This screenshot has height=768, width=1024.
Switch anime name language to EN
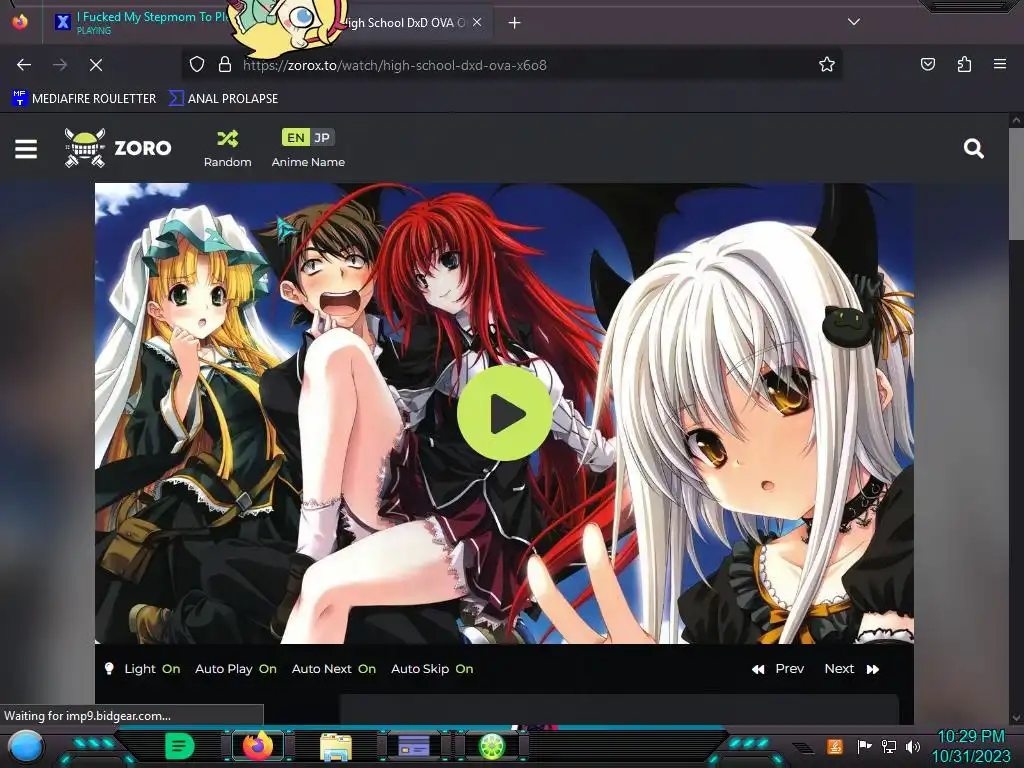tap(295, 138)
